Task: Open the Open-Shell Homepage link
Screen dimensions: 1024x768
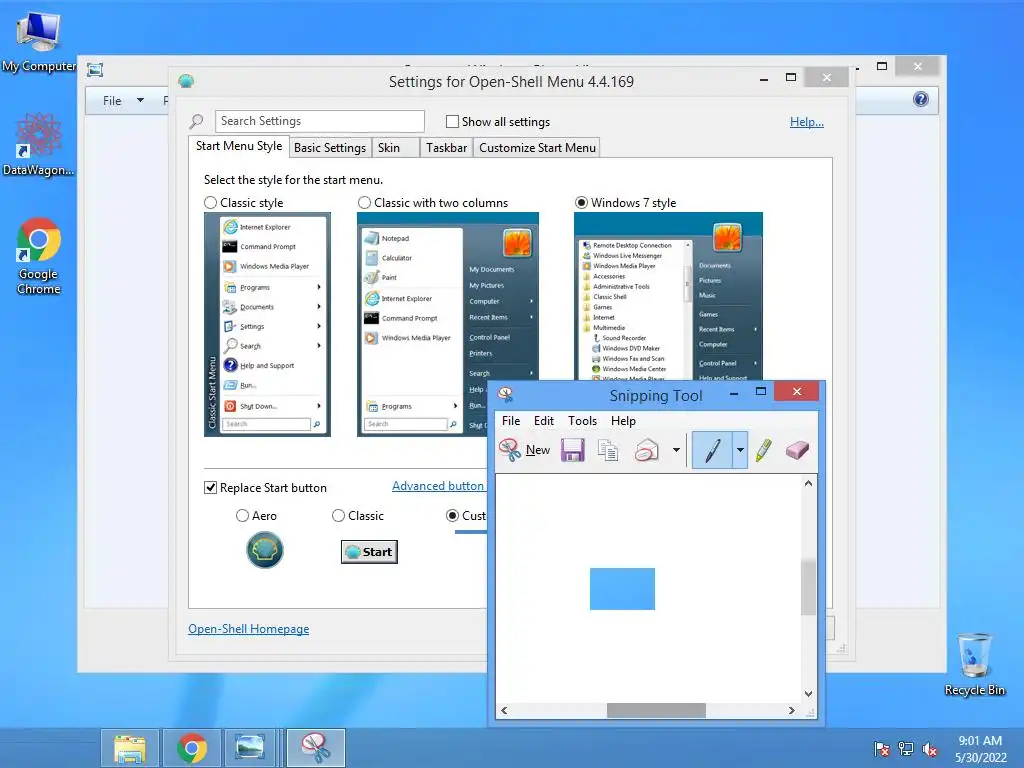Action: coord(248,628)
